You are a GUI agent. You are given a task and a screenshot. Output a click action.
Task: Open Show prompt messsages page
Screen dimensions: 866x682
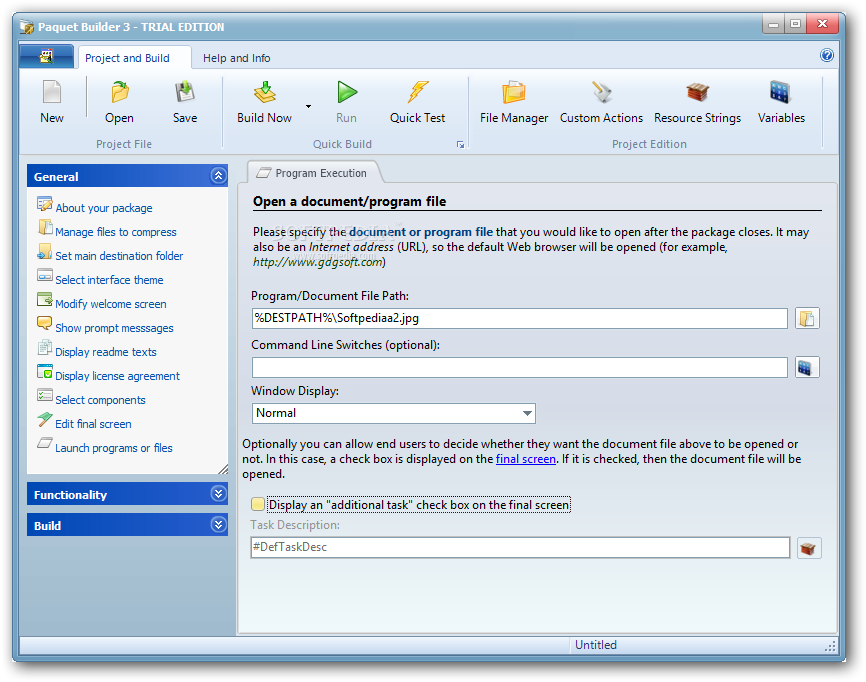click(x=114, y=328)
